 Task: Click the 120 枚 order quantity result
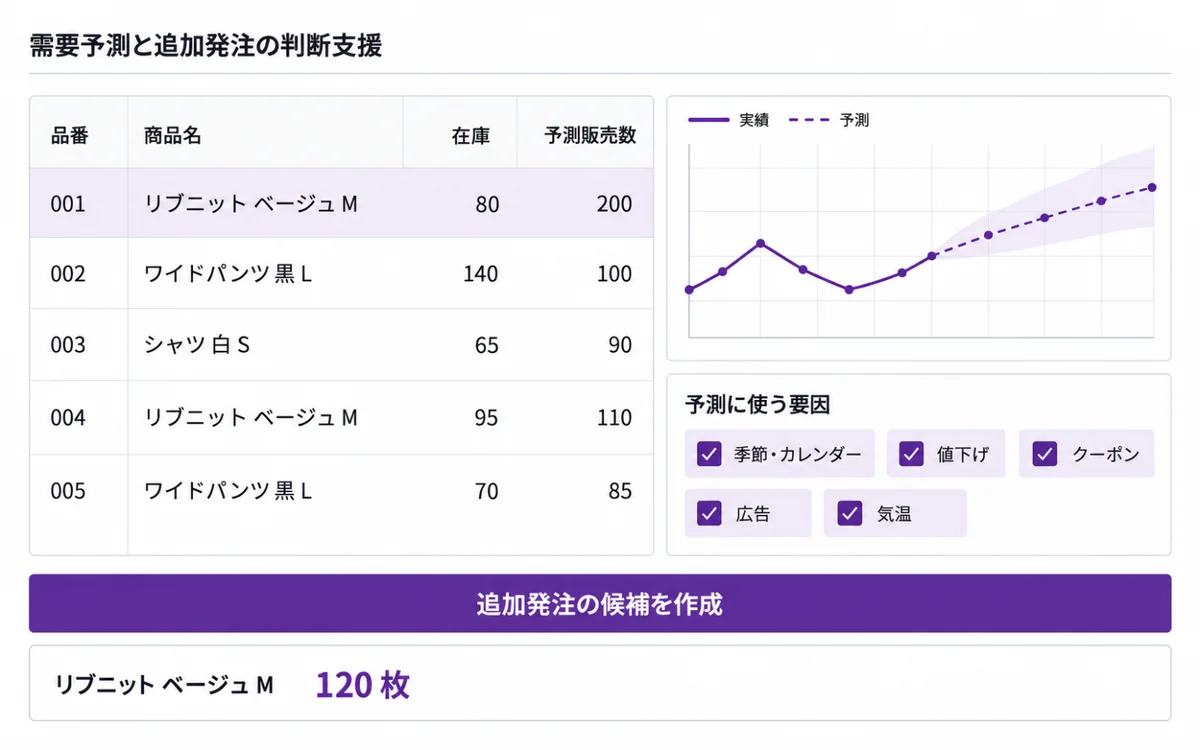(363, 685)
